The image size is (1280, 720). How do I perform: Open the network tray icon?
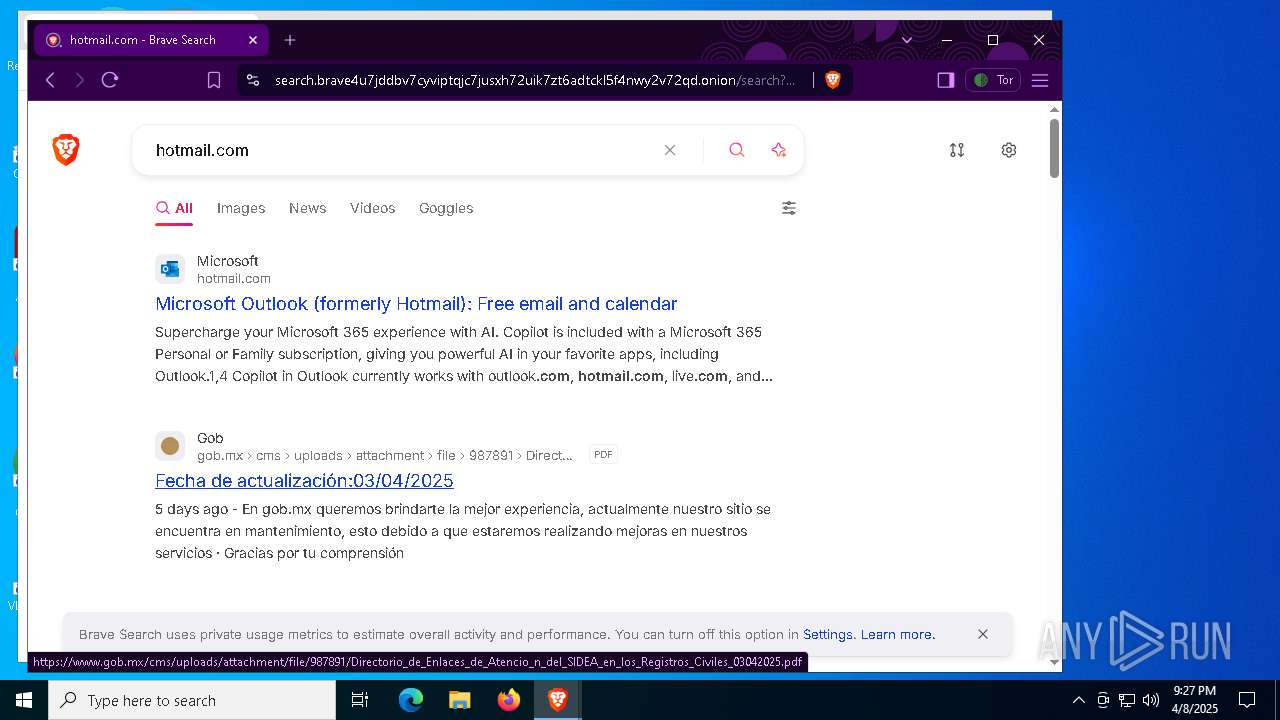tap(1127, 700)
